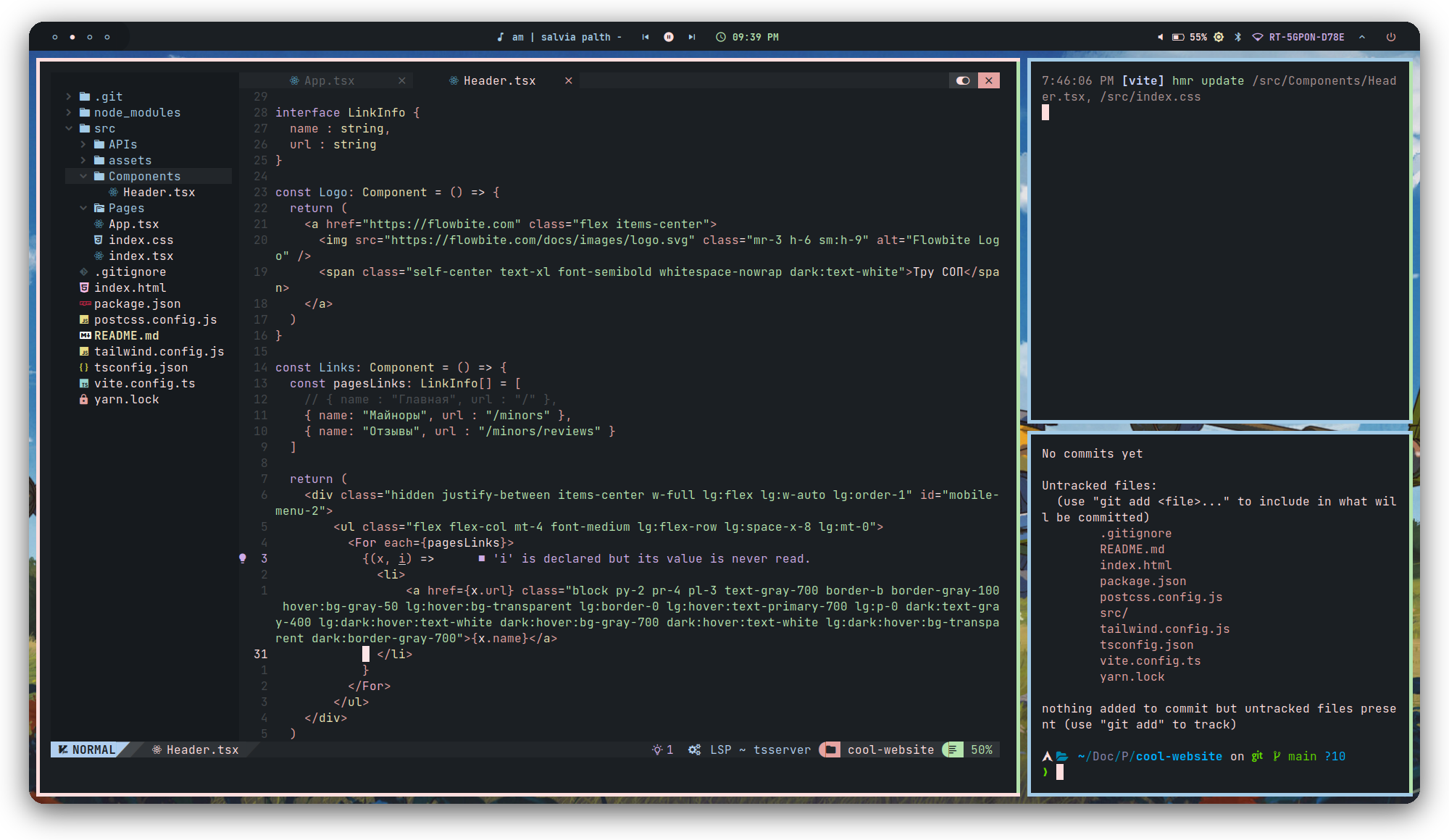Click the lightbulb code action icon

point(243,558)
